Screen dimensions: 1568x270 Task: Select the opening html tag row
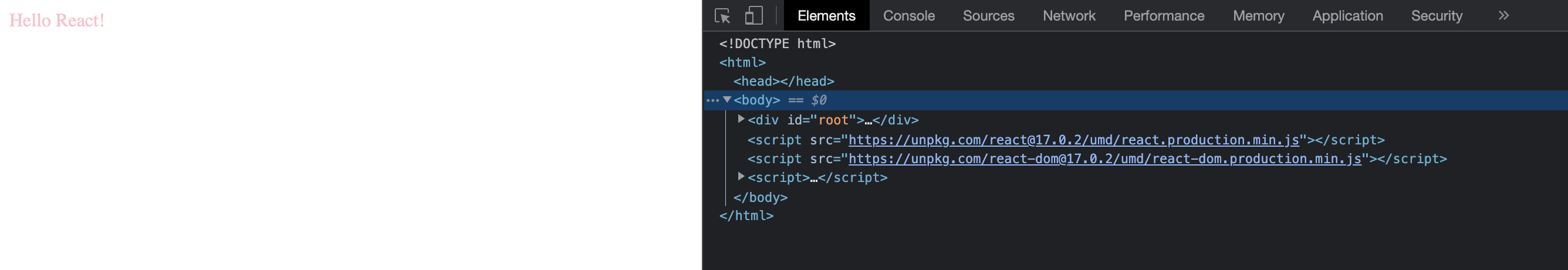[x=742, y=63]
